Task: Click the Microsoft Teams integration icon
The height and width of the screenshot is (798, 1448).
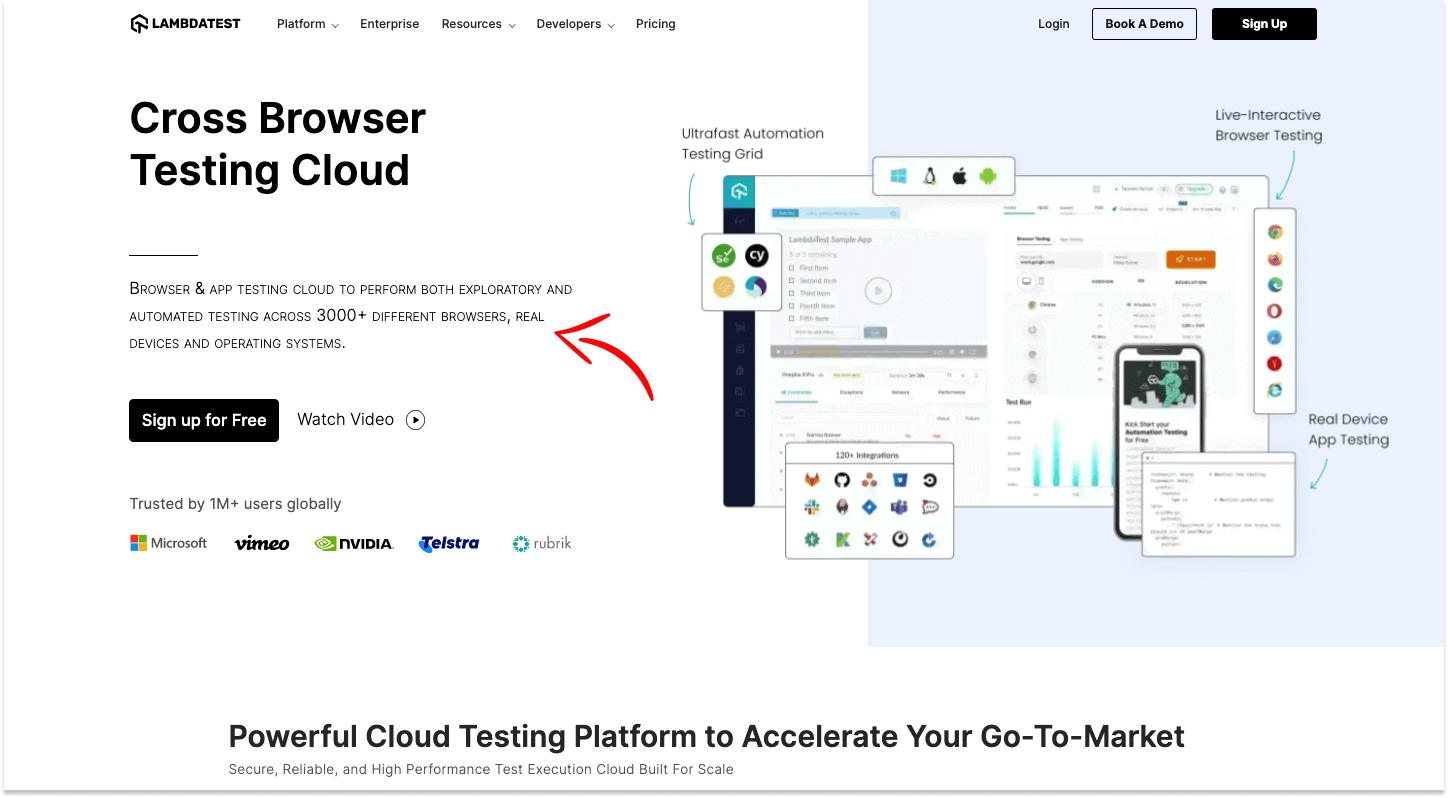Action: (900, 508)
